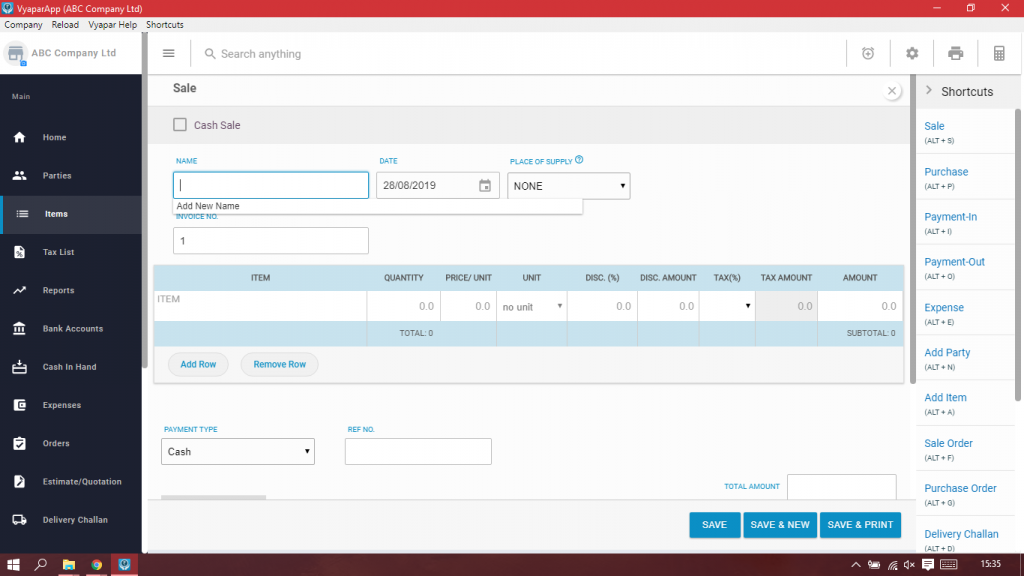Click the hamburger menu beside the search bar

pos(168,53)
